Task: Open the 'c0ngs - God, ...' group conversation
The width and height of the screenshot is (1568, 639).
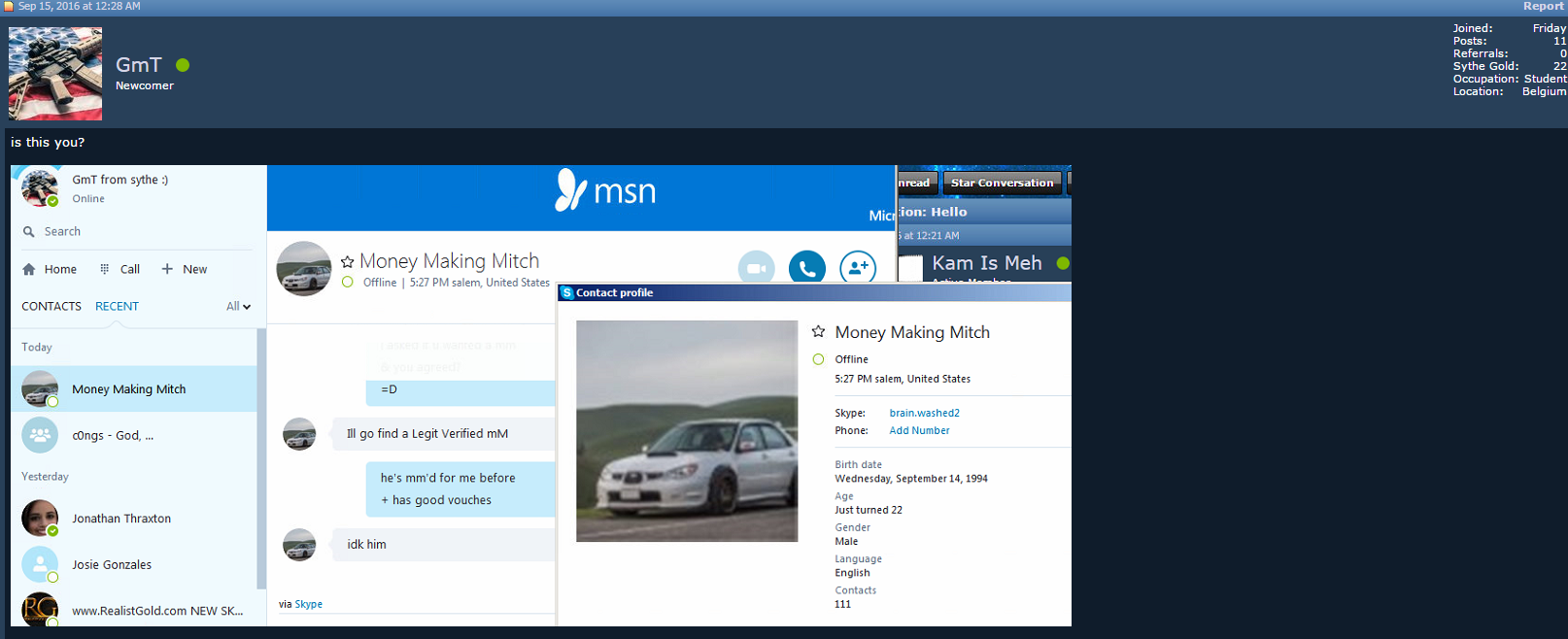Action: pos(134,435)
